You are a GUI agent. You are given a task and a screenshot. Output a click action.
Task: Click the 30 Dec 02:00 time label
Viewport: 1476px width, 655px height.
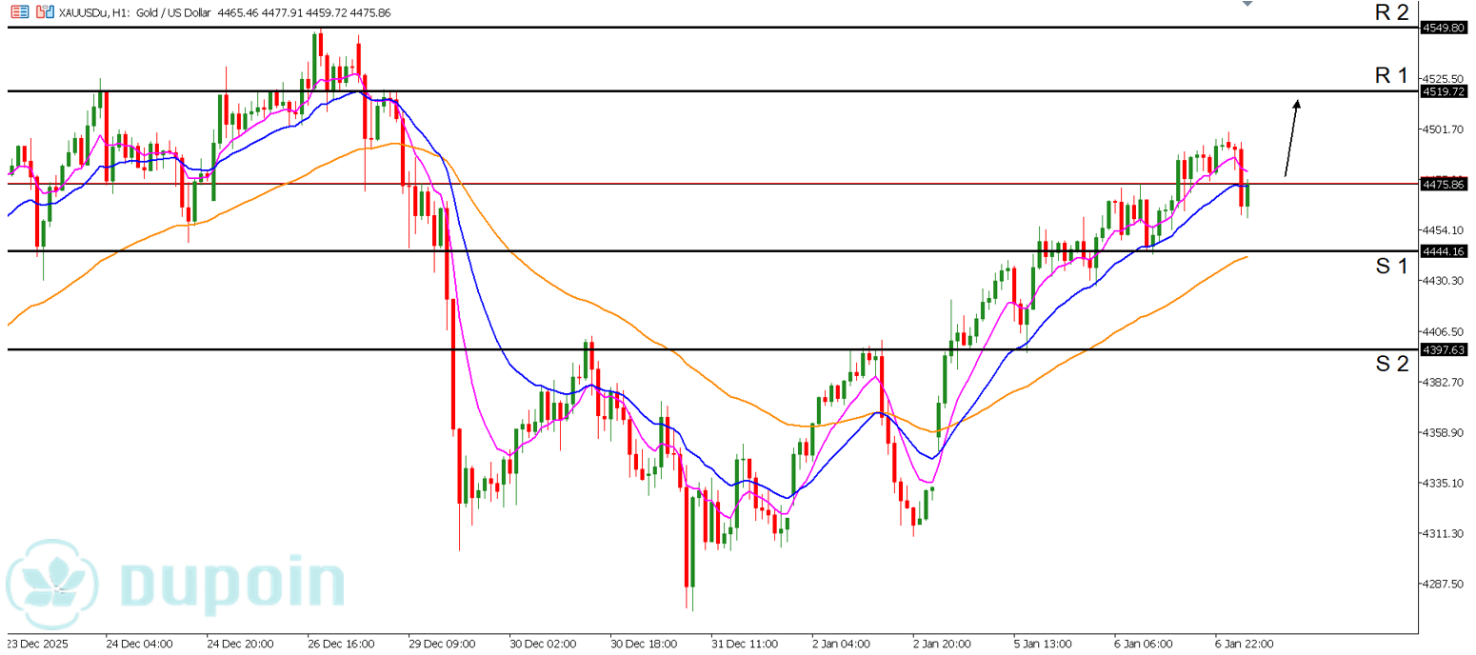coord(542,644)
